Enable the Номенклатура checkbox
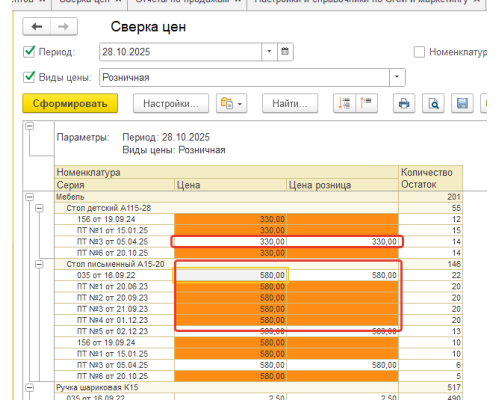Screen dimensions: 500x400 (419, 52)
